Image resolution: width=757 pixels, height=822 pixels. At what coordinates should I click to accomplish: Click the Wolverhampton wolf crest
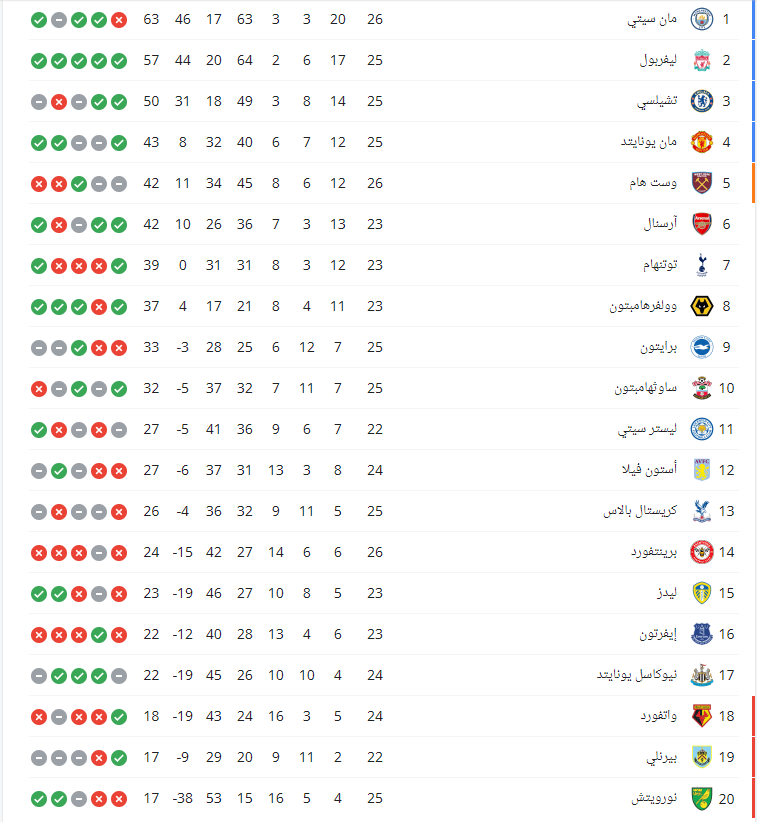tap(702, 306)
